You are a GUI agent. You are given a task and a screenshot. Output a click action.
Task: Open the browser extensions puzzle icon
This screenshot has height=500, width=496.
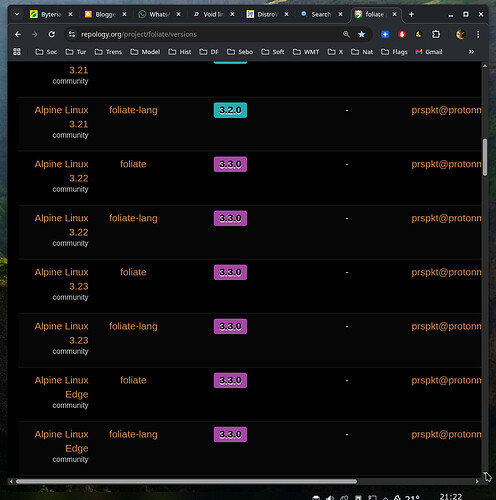click(436, 34)
